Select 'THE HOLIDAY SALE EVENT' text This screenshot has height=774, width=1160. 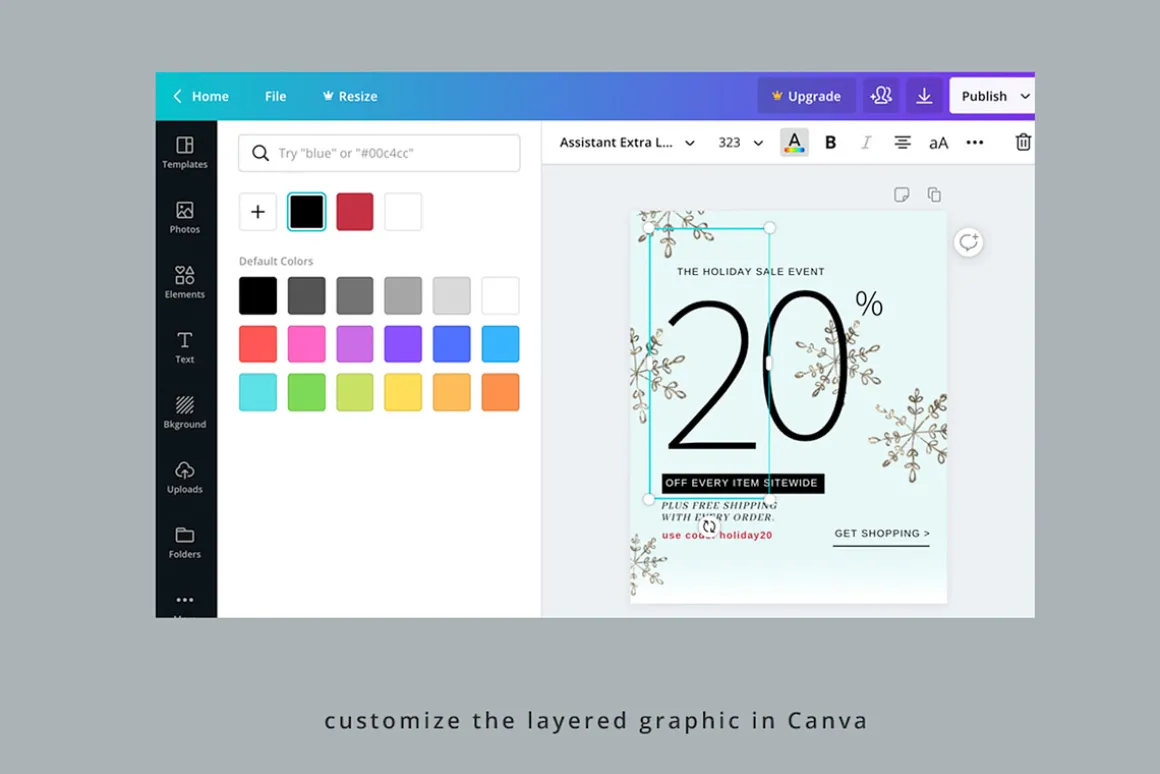750,272
